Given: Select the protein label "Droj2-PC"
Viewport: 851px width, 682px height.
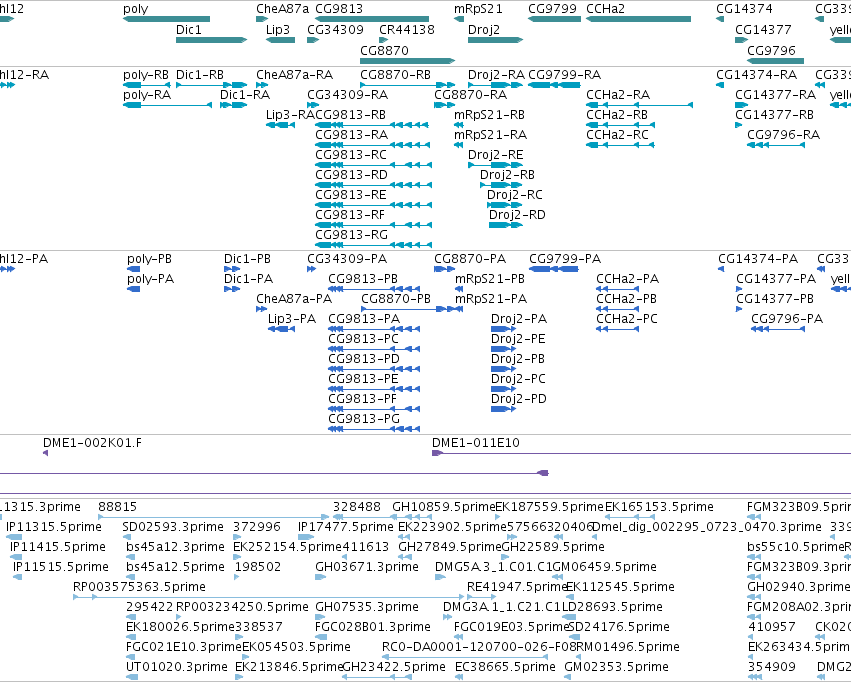Looking at the screenshot, I should (x=518, y=379).
